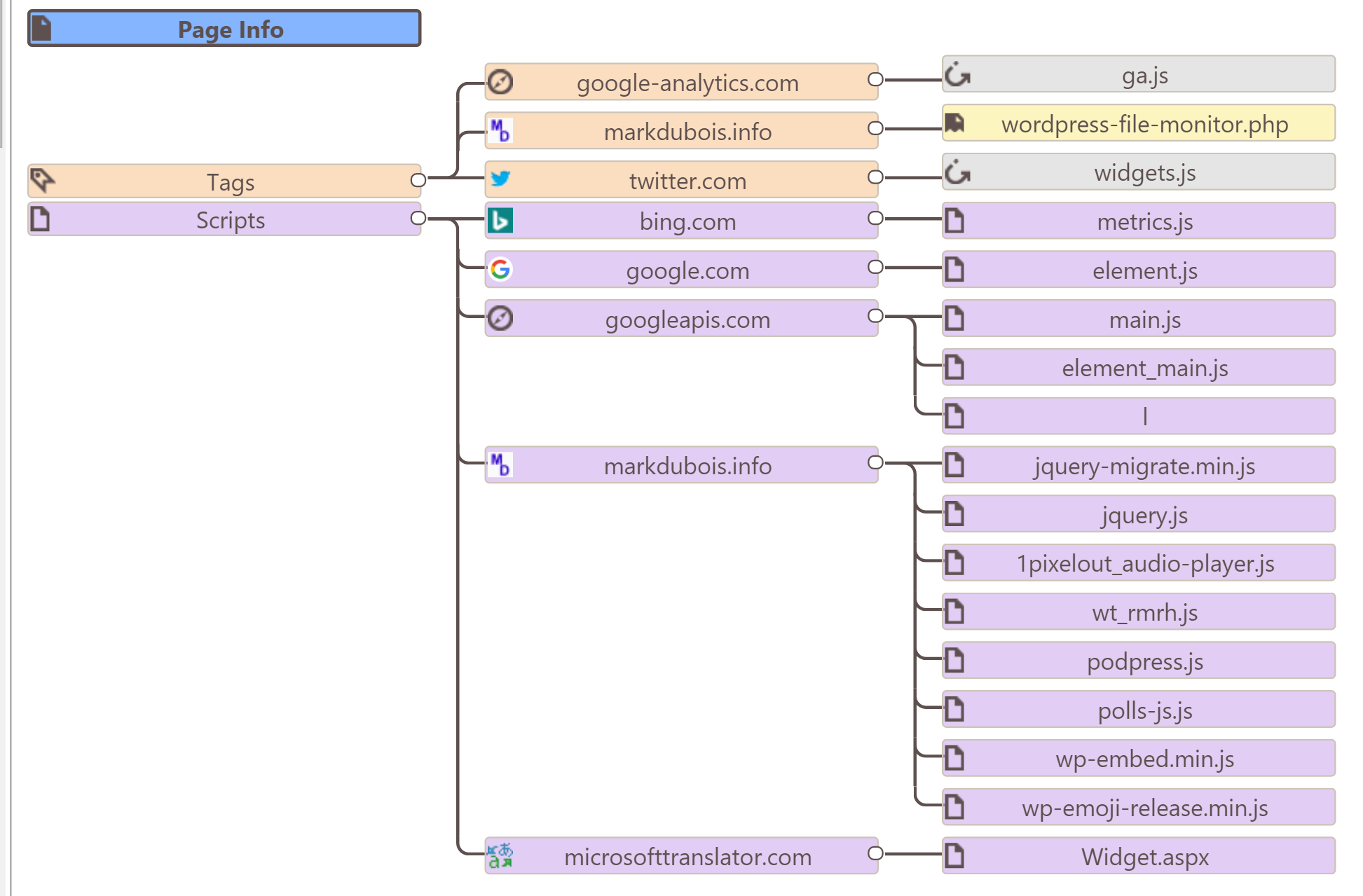Open the wt_rmrh.js leaf node

coord(1139,612)
